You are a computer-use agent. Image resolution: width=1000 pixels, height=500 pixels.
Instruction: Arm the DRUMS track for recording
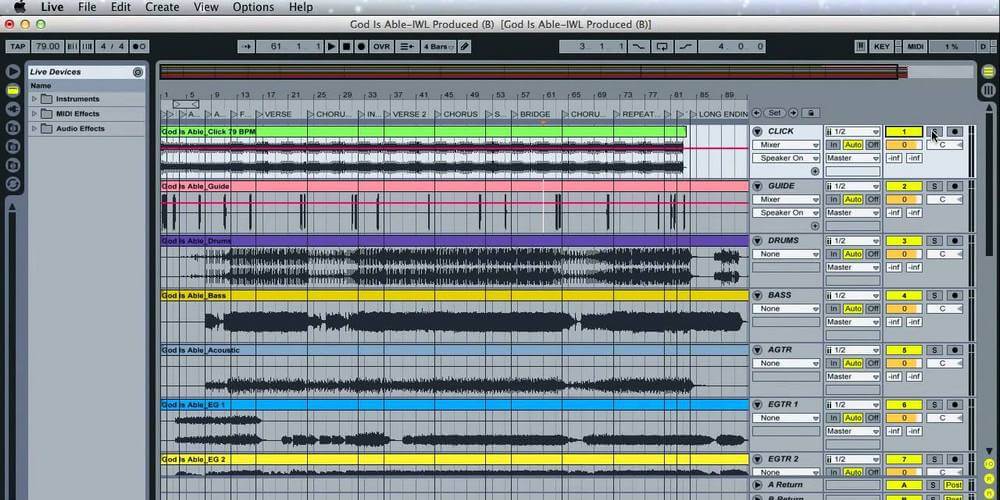[x=955, y=241]
